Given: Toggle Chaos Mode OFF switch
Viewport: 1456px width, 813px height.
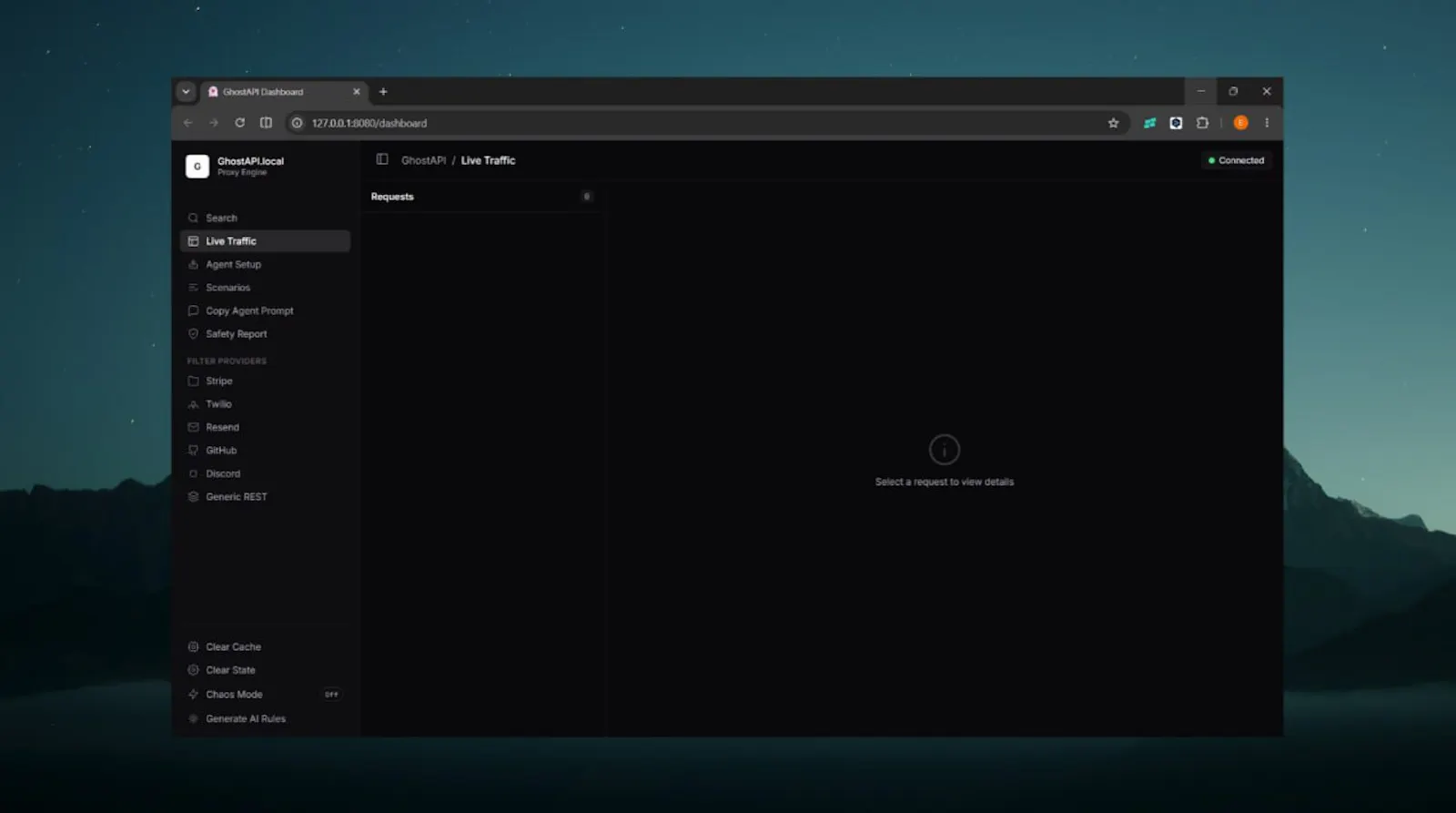Looking at the screenshot, I should coord(331,695).
